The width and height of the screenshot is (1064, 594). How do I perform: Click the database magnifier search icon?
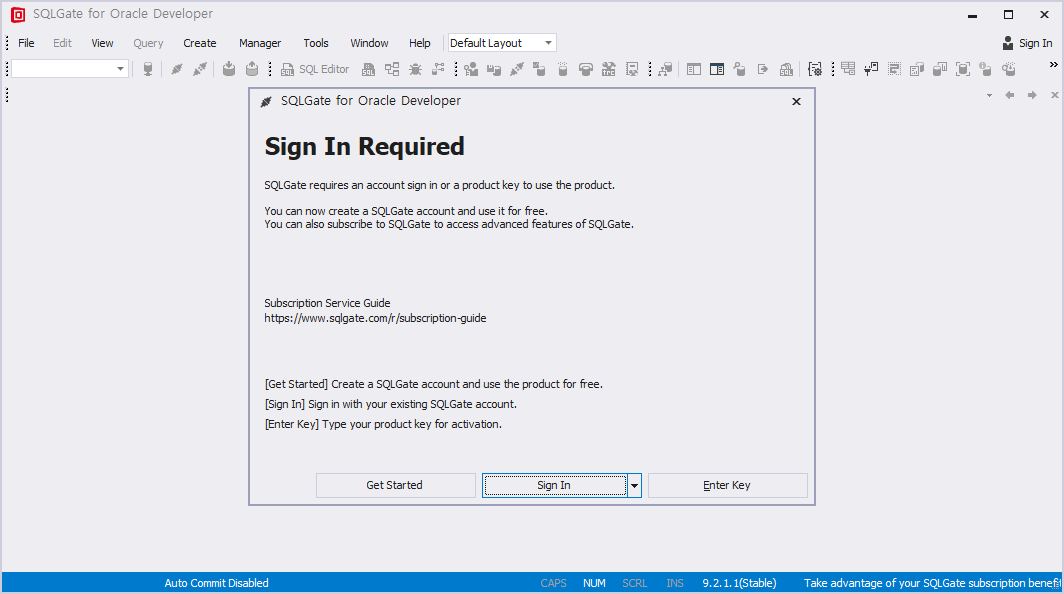[740, 69]
